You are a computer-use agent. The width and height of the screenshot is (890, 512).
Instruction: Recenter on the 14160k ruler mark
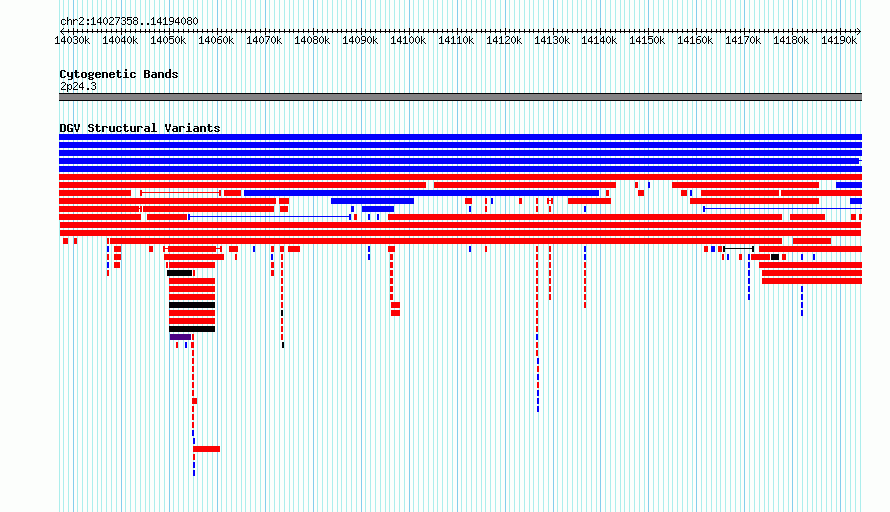pos(695,40)
